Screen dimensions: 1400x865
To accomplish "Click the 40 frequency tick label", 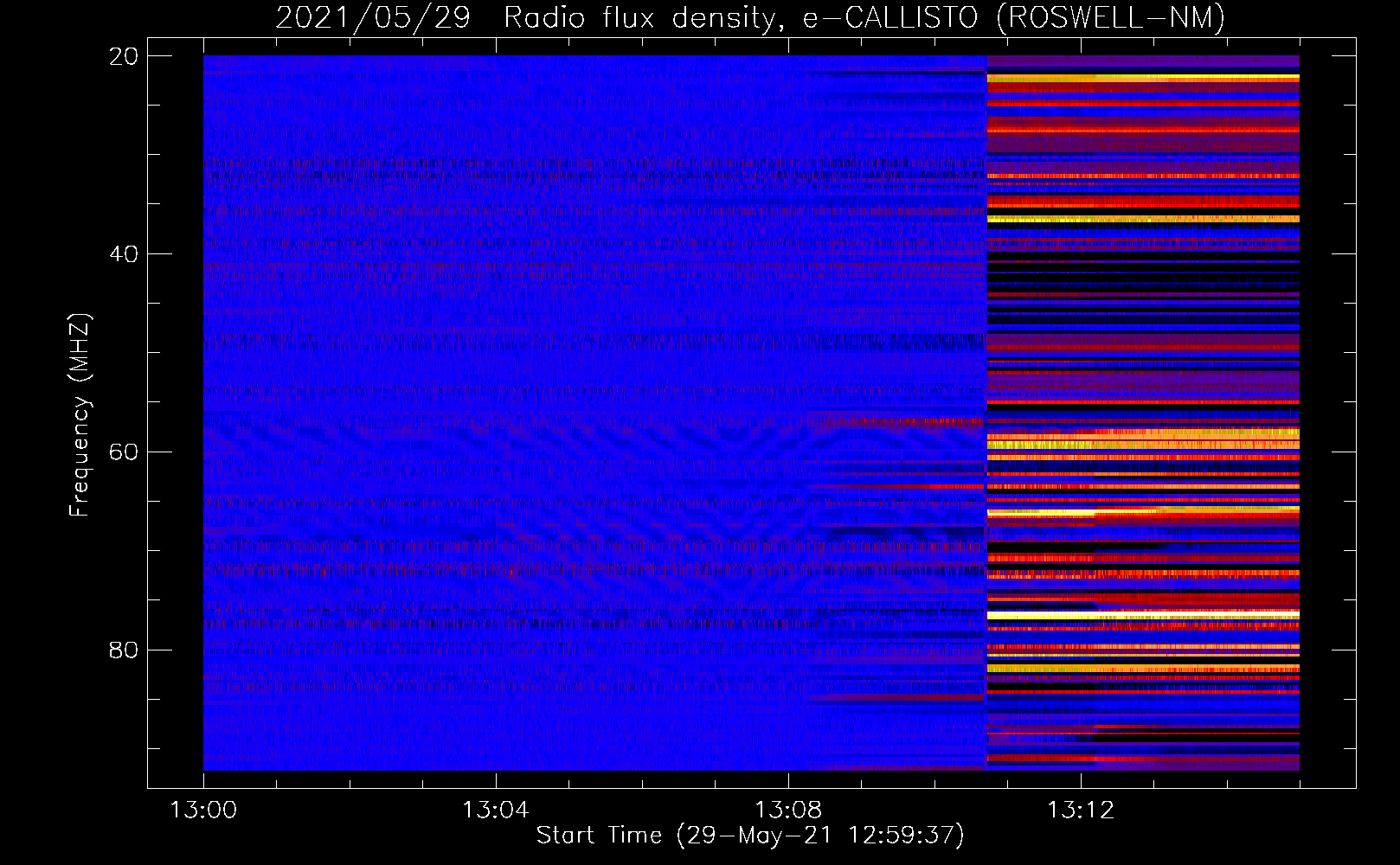I will point(124,254).
